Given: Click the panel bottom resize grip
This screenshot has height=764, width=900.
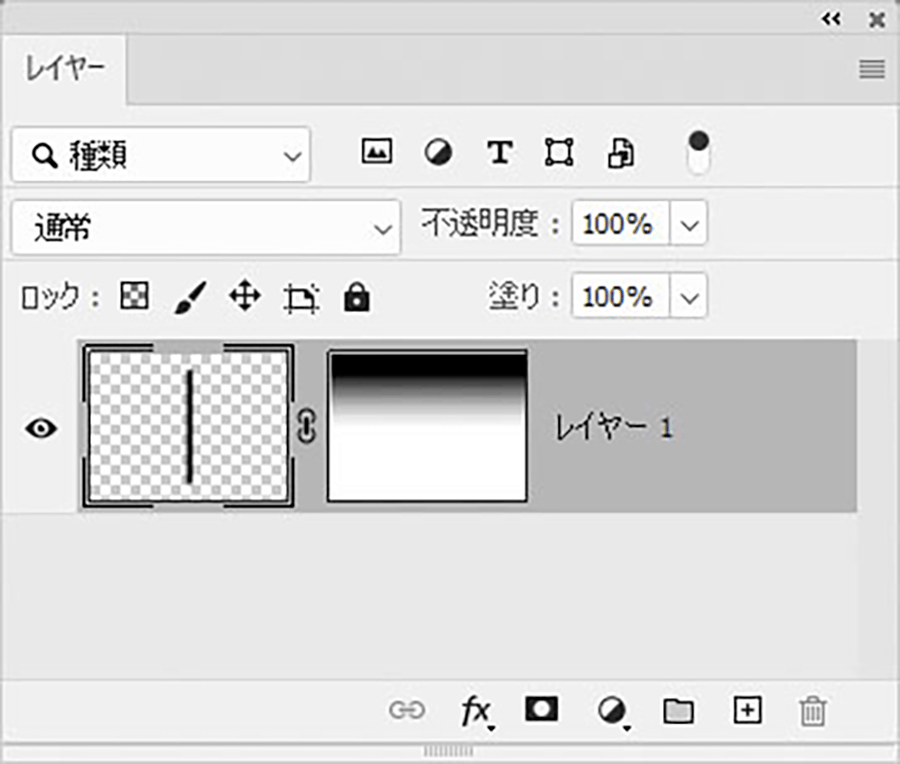Looking at the screenshot, I should click(x=448, y=750).
